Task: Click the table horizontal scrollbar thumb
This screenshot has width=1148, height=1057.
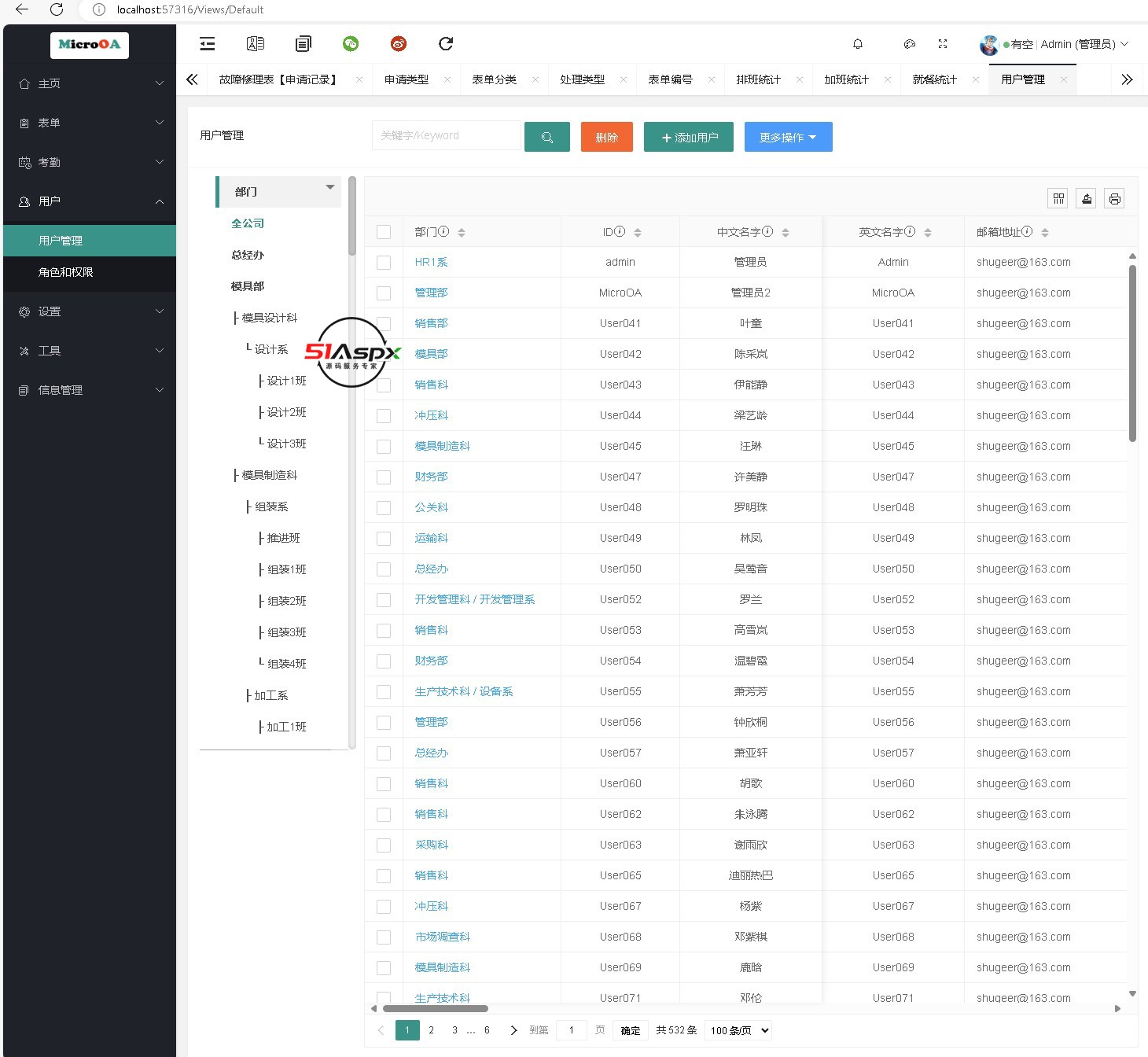Action: (436, 1008)
